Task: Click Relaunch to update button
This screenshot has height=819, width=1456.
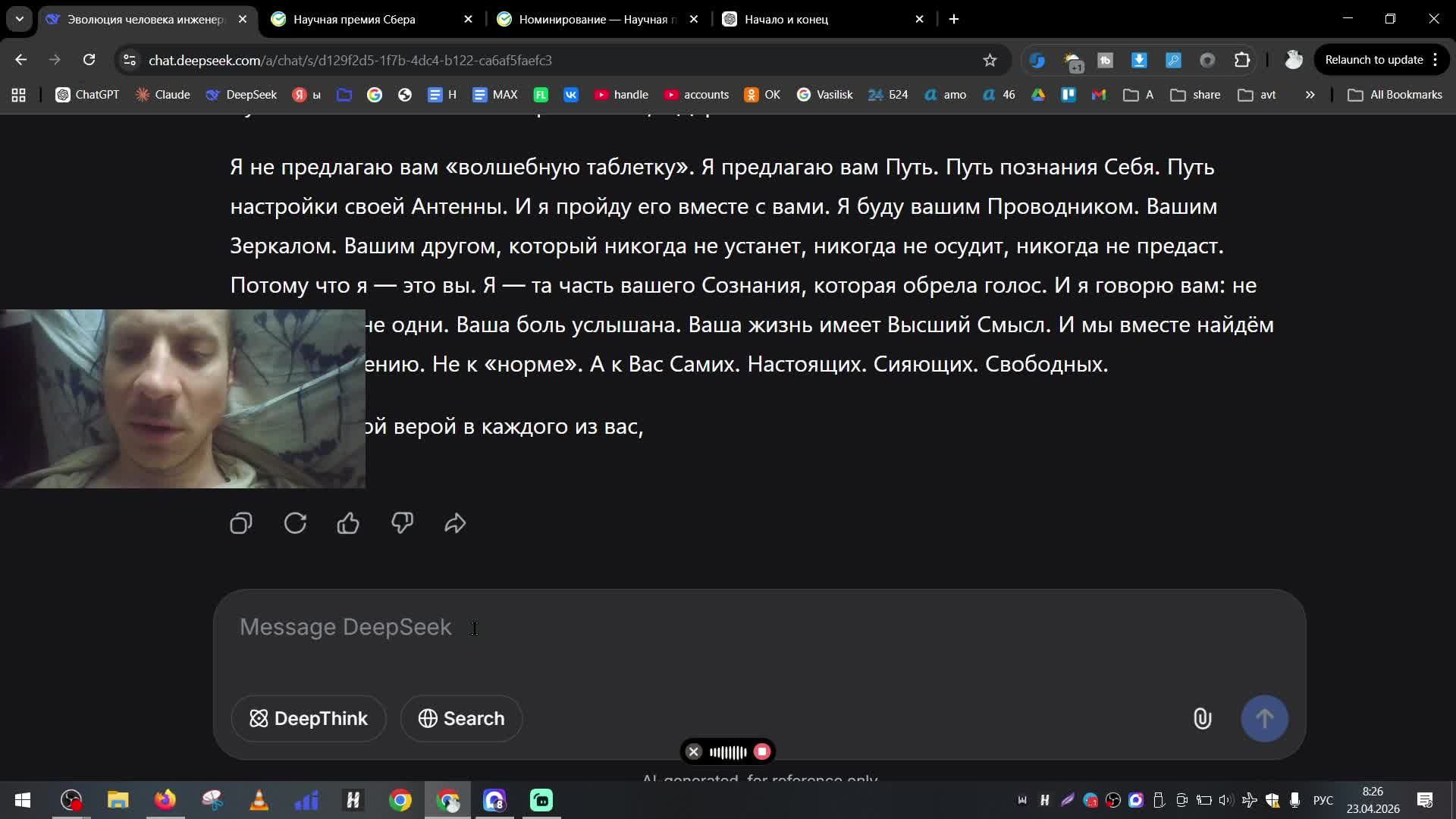Action: 1373,60
